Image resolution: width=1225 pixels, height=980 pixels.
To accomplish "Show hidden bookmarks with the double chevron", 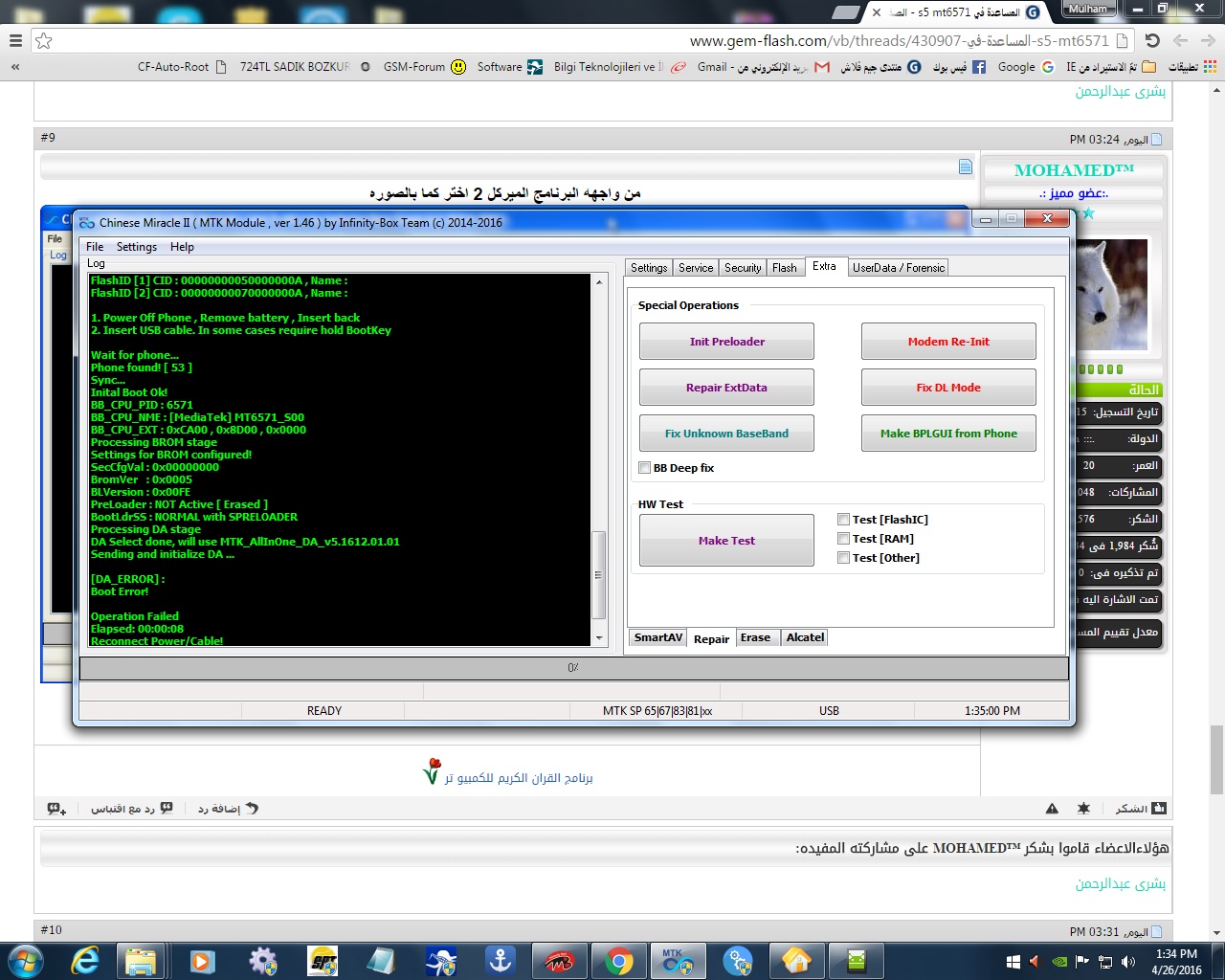I will click(x=15, y=67).
